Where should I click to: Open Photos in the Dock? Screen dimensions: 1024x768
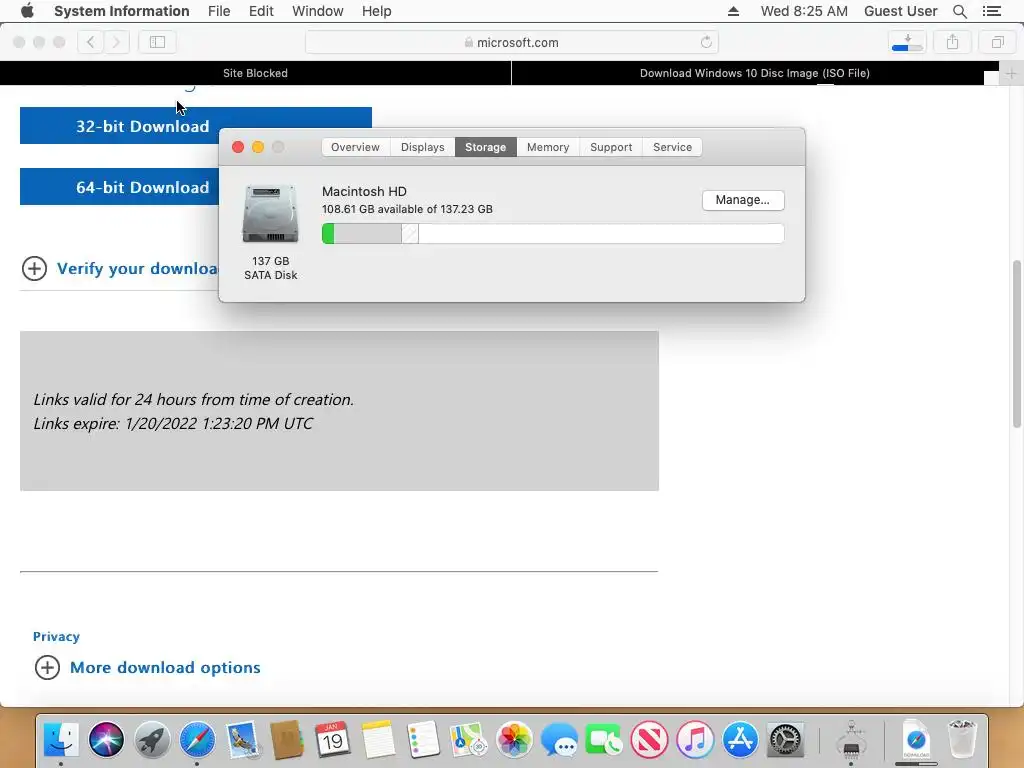click(x=514, y=740)
